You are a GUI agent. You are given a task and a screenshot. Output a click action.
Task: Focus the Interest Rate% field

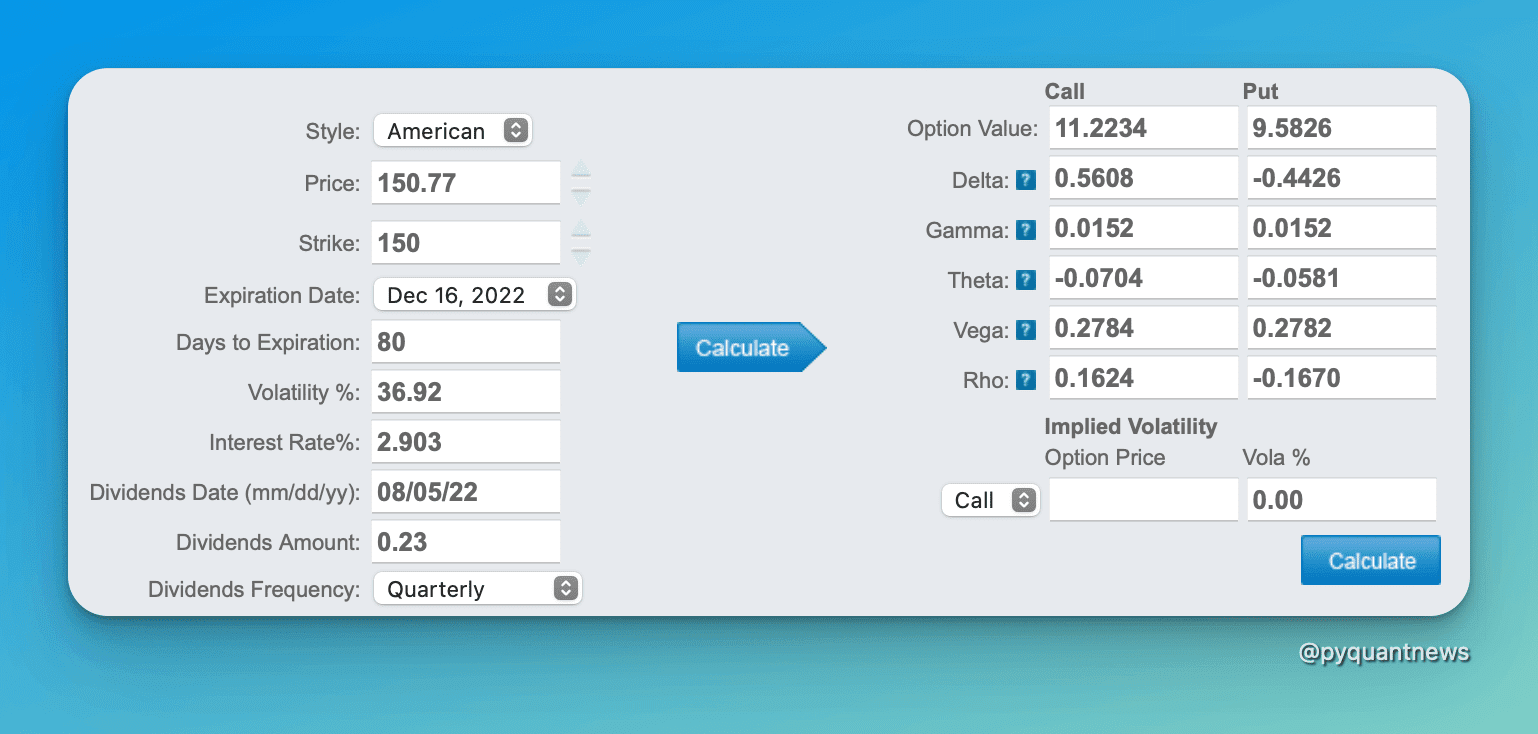pos(465,442)
